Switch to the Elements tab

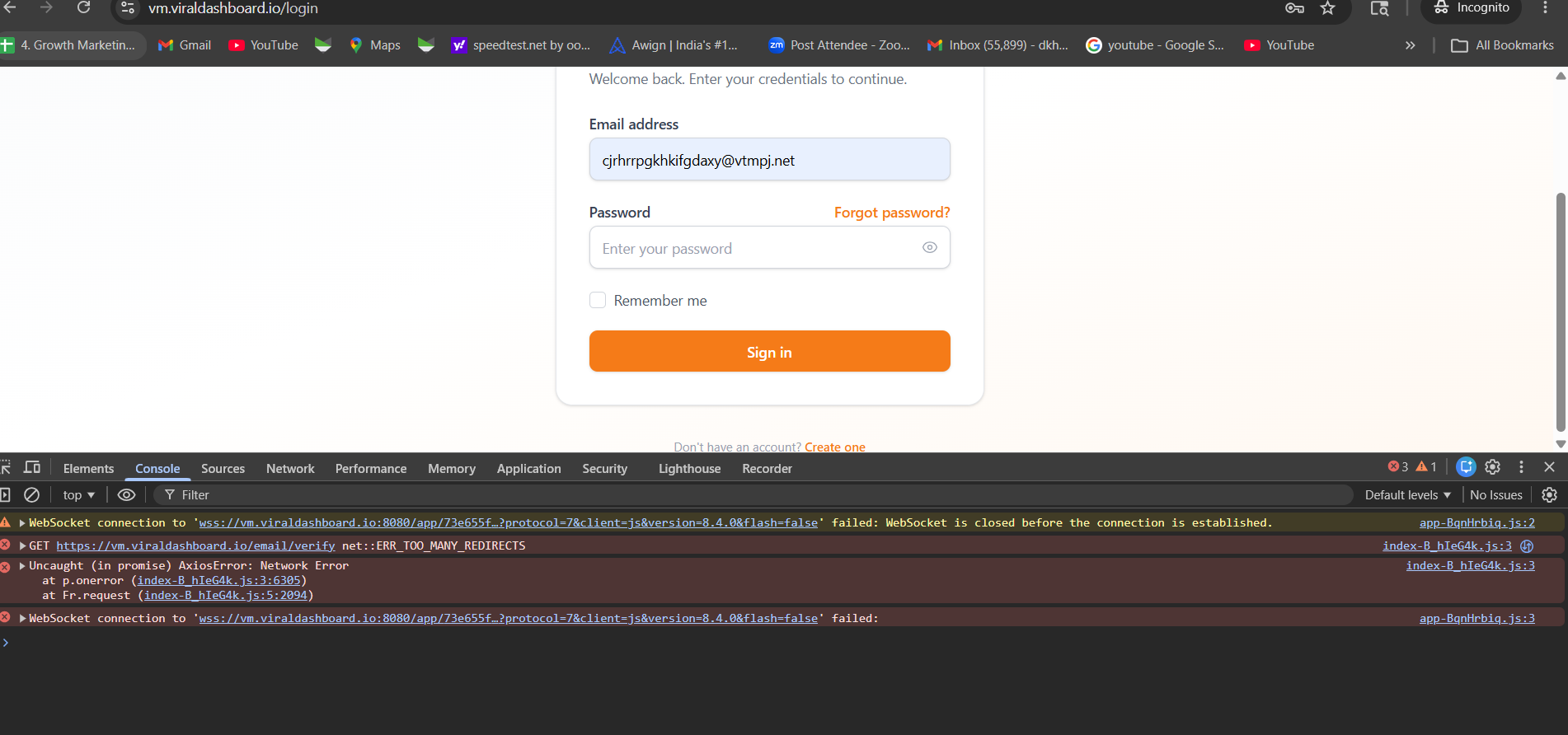point(88,468)
